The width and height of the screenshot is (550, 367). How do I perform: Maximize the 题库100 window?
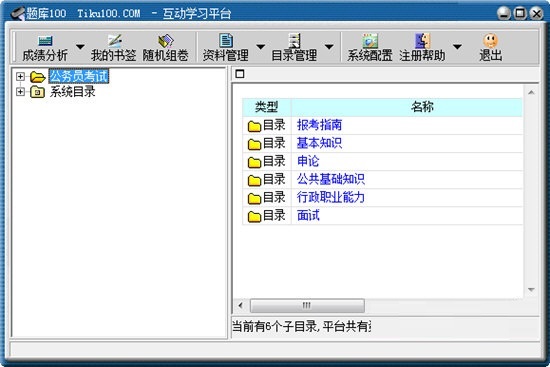click(x=520, y=13)
